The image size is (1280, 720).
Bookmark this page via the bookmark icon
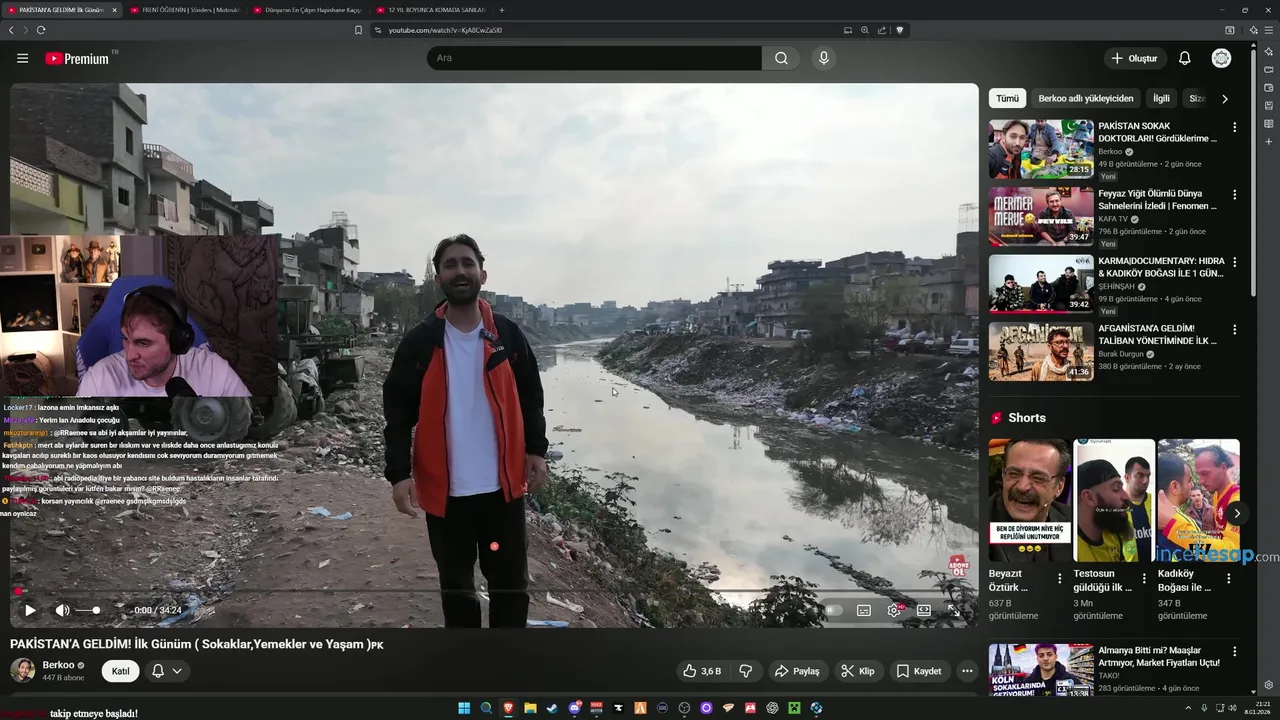coord(358,30)
